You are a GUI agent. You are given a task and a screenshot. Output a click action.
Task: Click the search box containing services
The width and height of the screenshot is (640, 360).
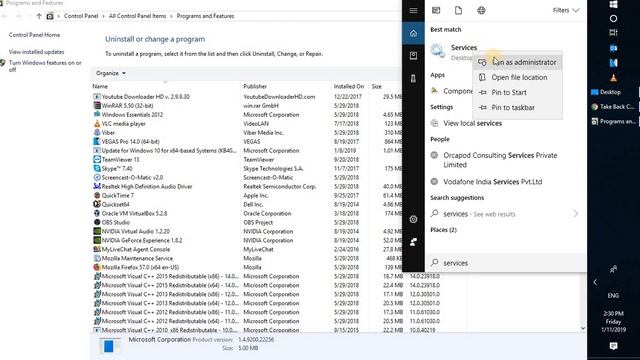coord(506,263)
